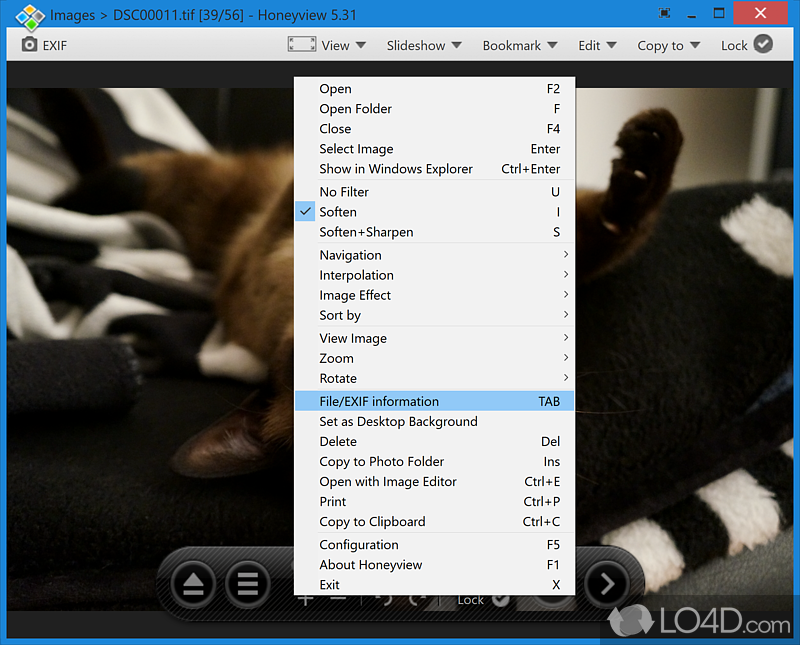This screenshot has width=800, height=645.
Task: Open Configuration from the context menu
Action: point(358,544)
